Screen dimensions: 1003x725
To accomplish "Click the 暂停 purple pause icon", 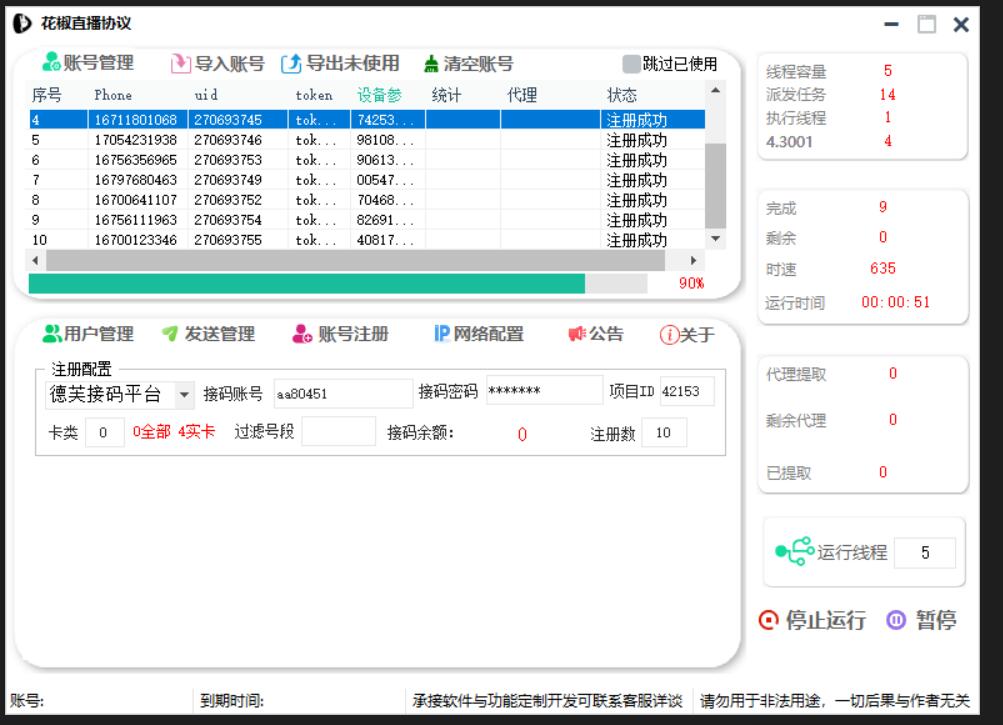I will pos(896,621).
